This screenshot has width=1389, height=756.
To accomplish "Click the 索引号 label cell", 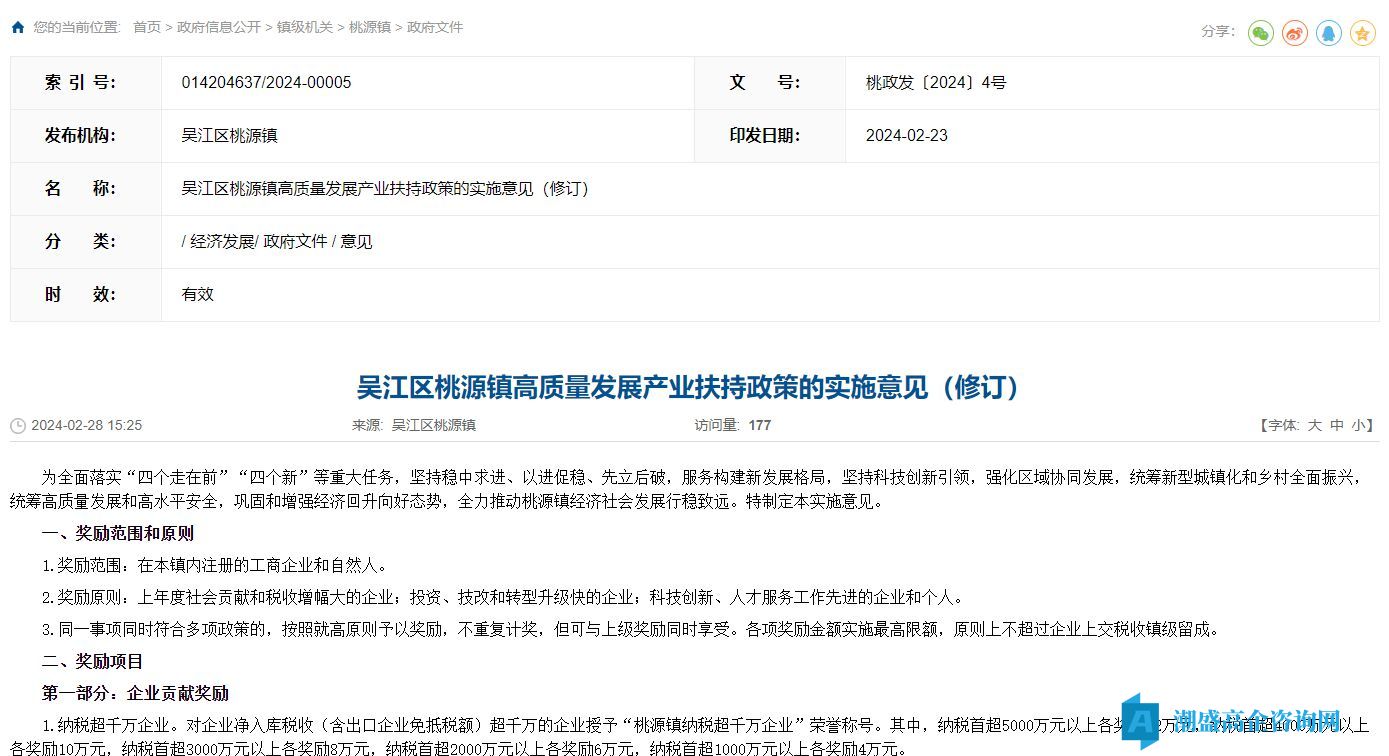I will click(86, 83).
